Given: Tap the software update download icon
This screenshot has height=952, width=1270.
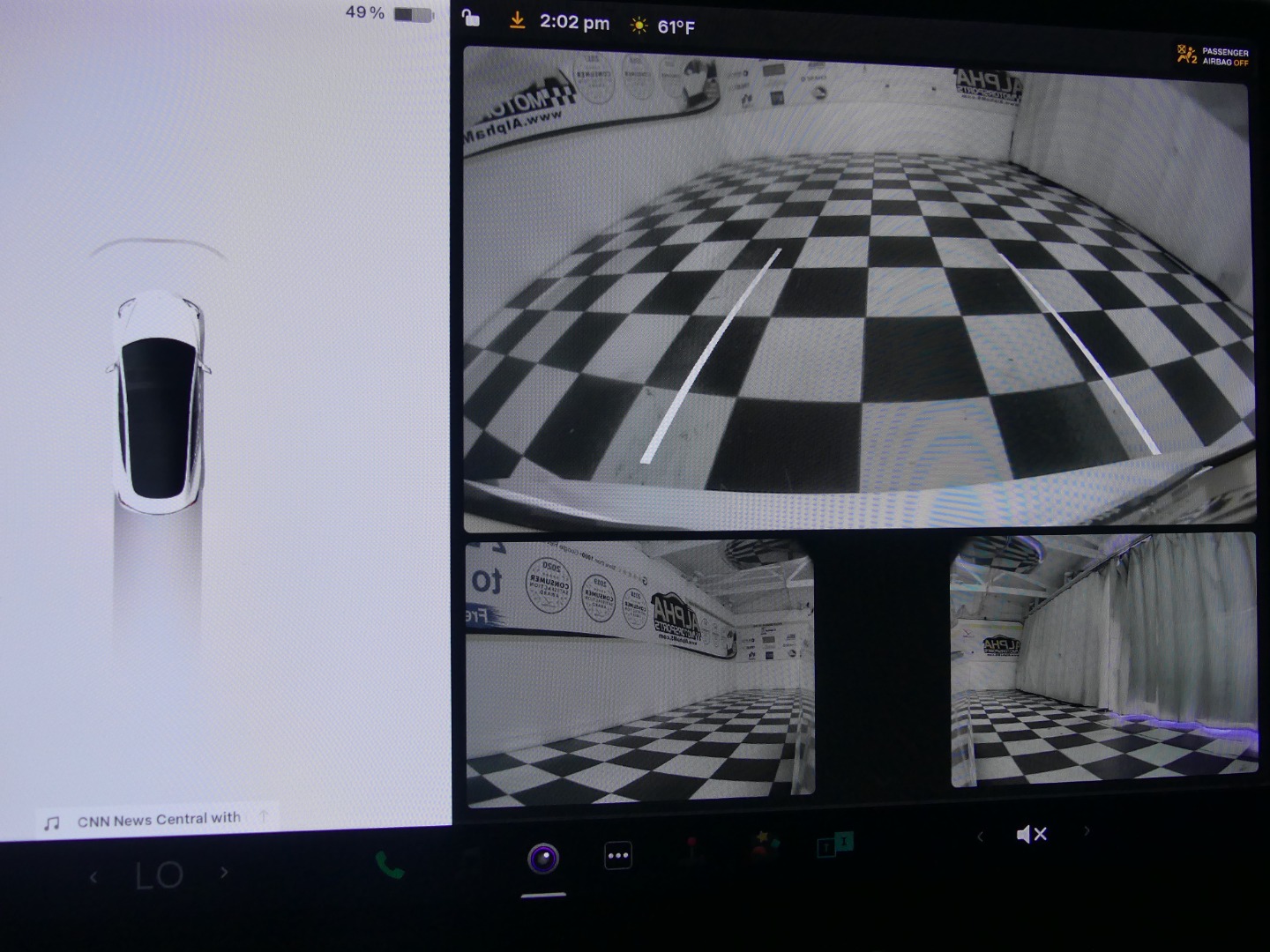Looking at the screenshot, I should (517, 21).
